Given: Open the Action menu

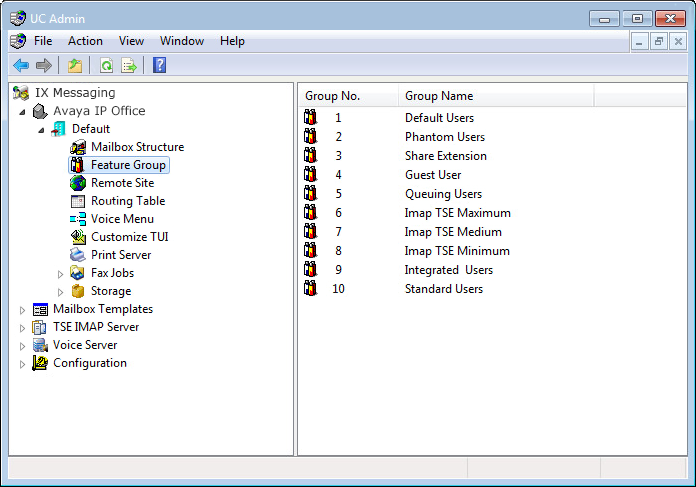Looking at the screenshot, I should 85,41.
